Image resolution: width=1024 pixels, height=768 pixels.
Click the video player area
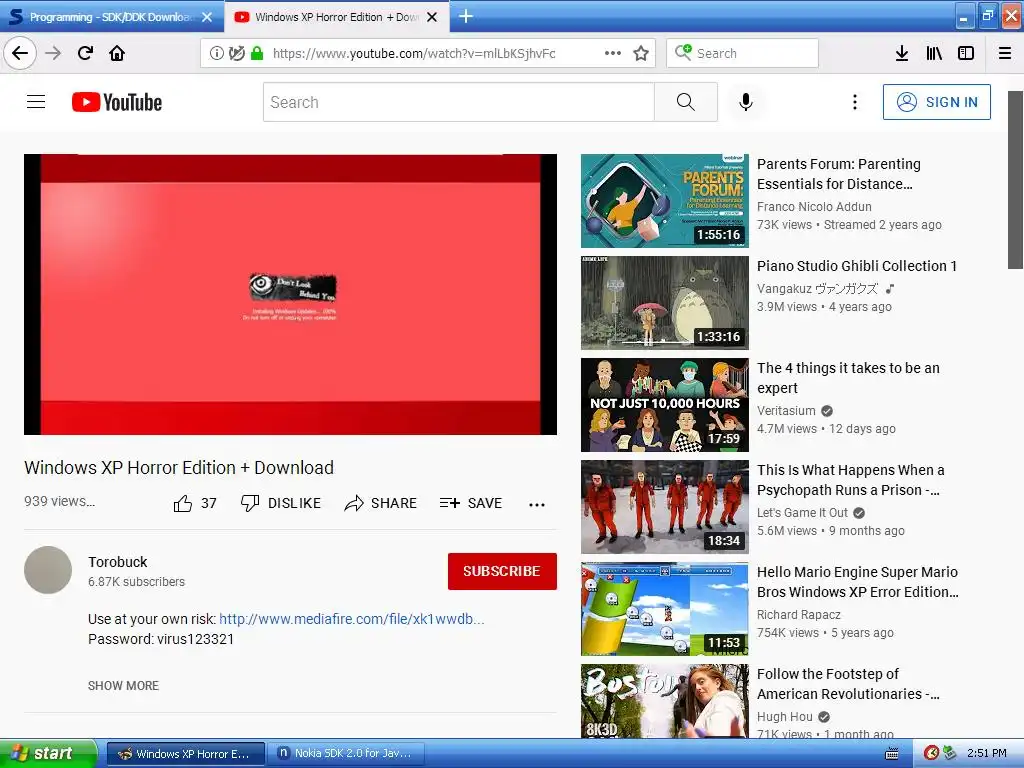[x=290, y=295]
